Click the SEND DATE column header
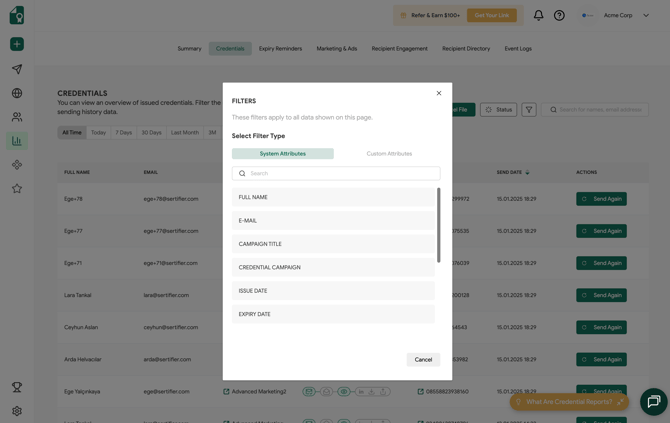The height and width of the screenshot is (423, 670). [509, 172]
